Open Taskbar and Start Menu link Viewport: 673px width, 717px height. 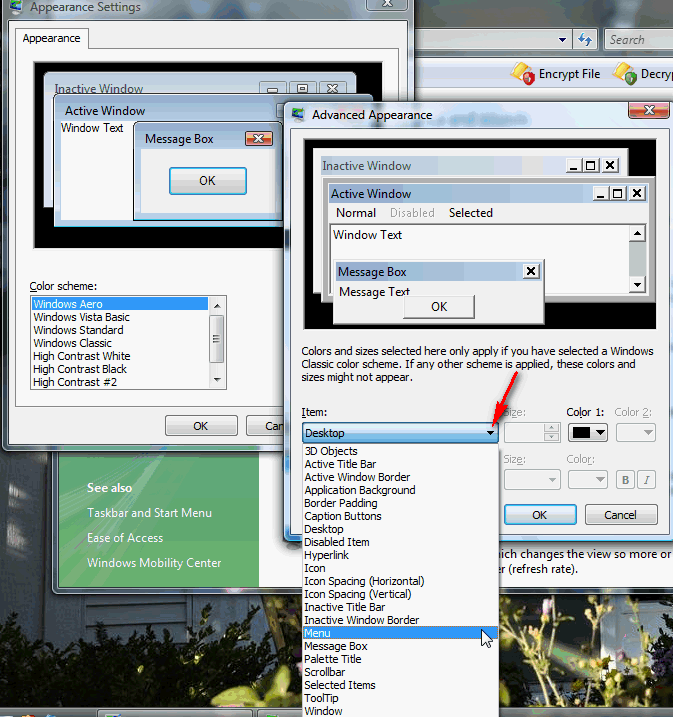[150, 513]
